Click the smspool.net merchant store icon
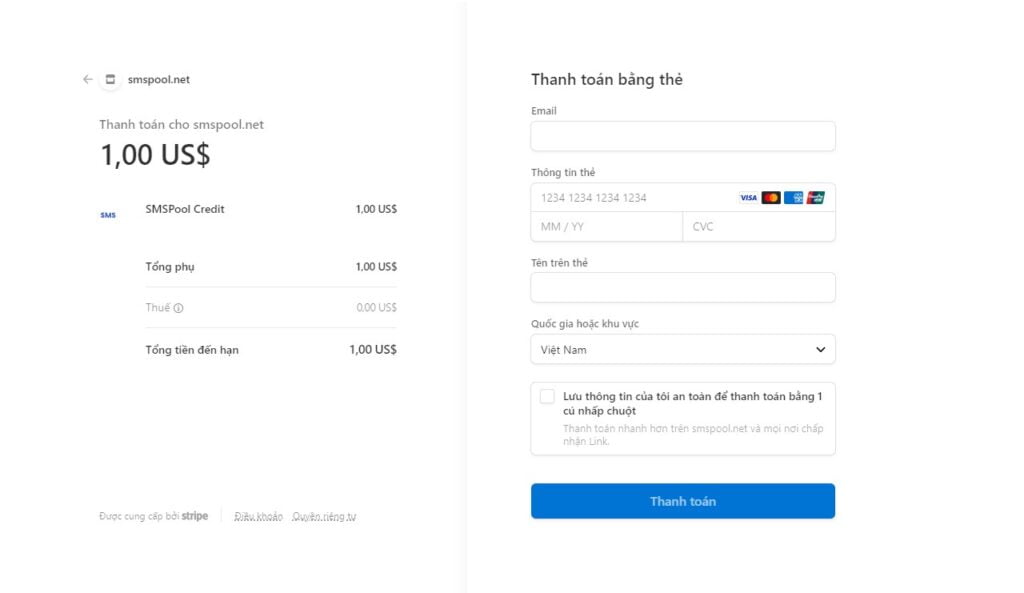The image size is (1024, 593). 110,79
